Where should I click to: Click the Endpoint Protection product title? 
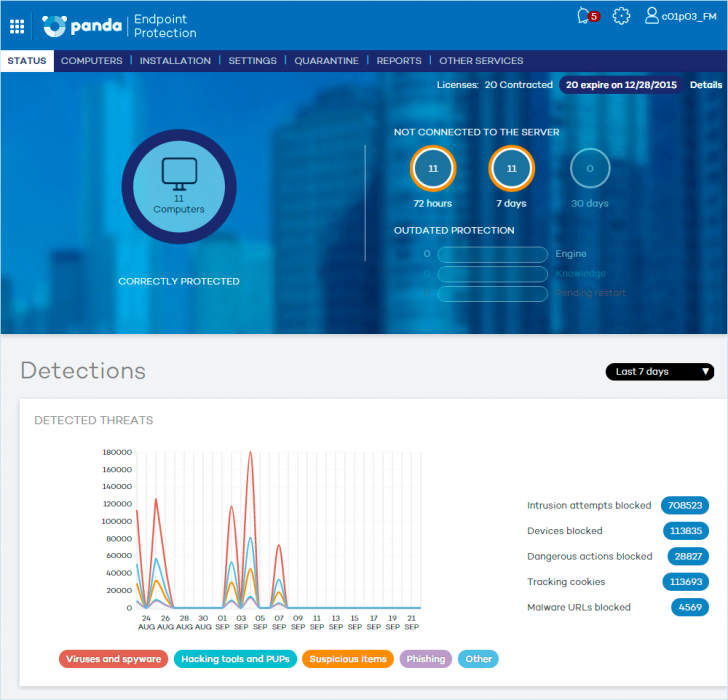click(165, 26)
